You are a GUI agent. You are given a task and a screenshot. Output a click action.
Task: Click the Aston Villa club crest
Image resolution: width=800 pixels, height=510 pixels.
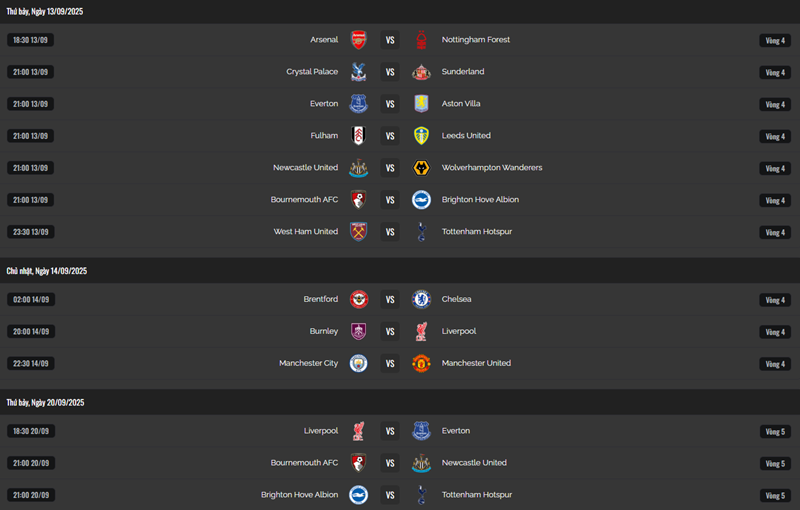(x=421, y=104)
